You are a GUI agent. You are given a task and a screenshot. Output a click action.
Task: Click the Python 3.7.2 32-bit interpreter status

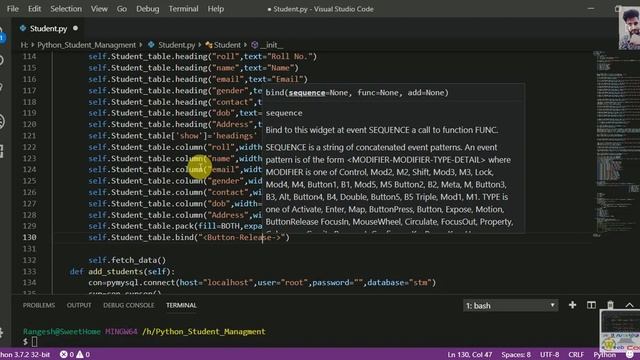[x=25, y=355]
